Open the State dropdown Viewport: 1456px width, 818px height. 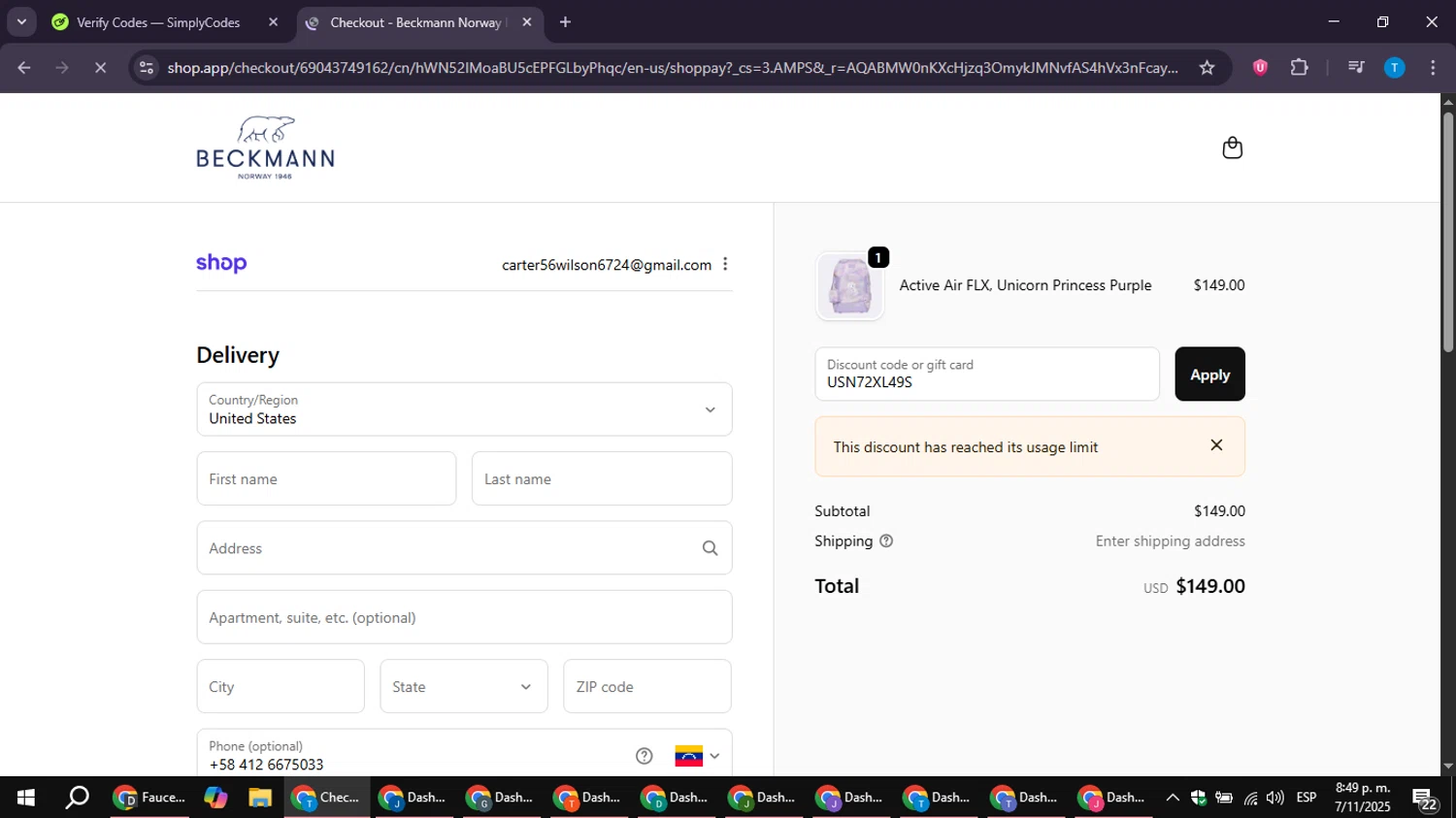click(x=464, y=686)
